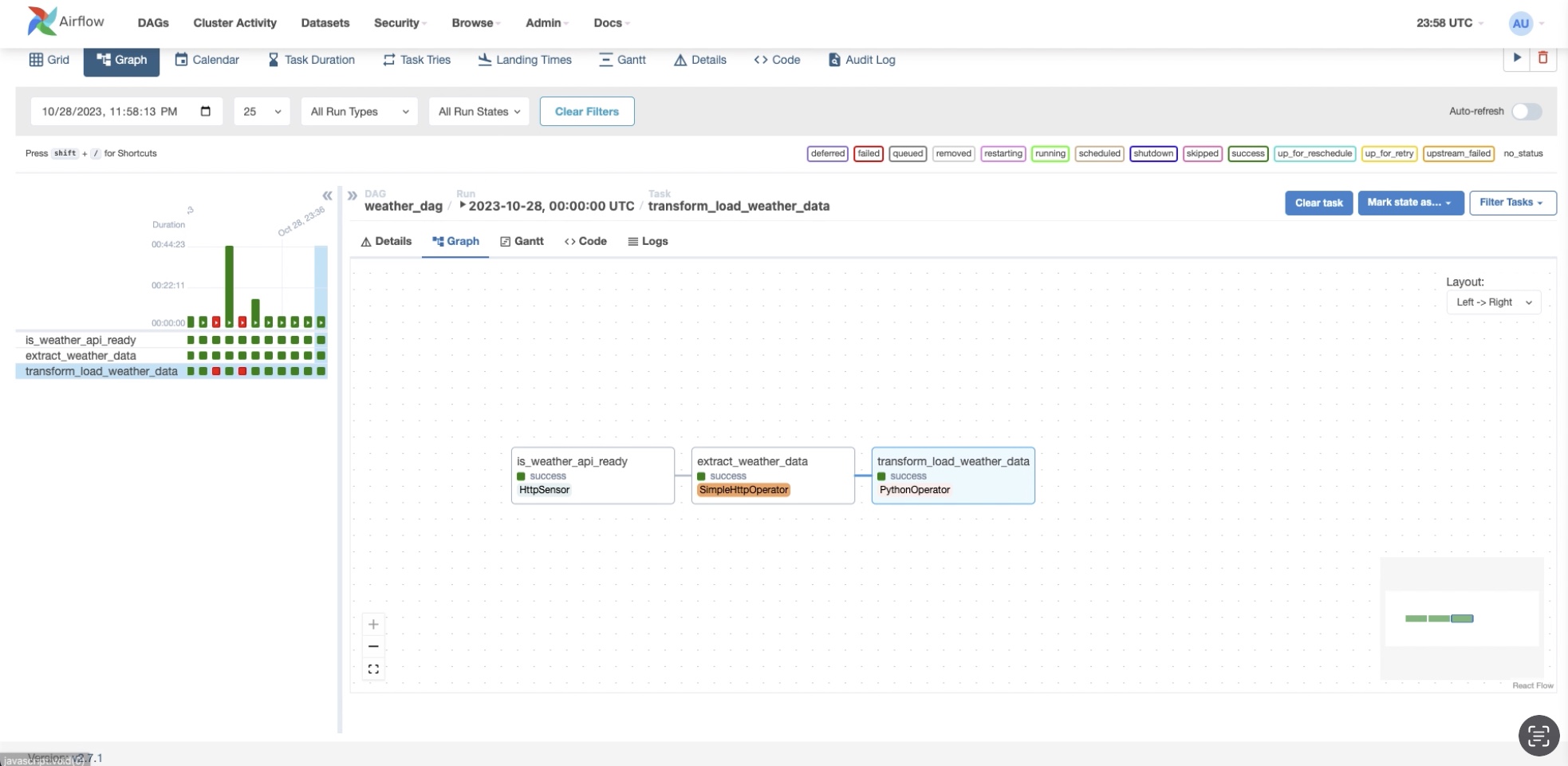Screen dimensions: 1568x766
Task: Enter fullscreen mode on the graph canvas
Action: click(373, 669)
